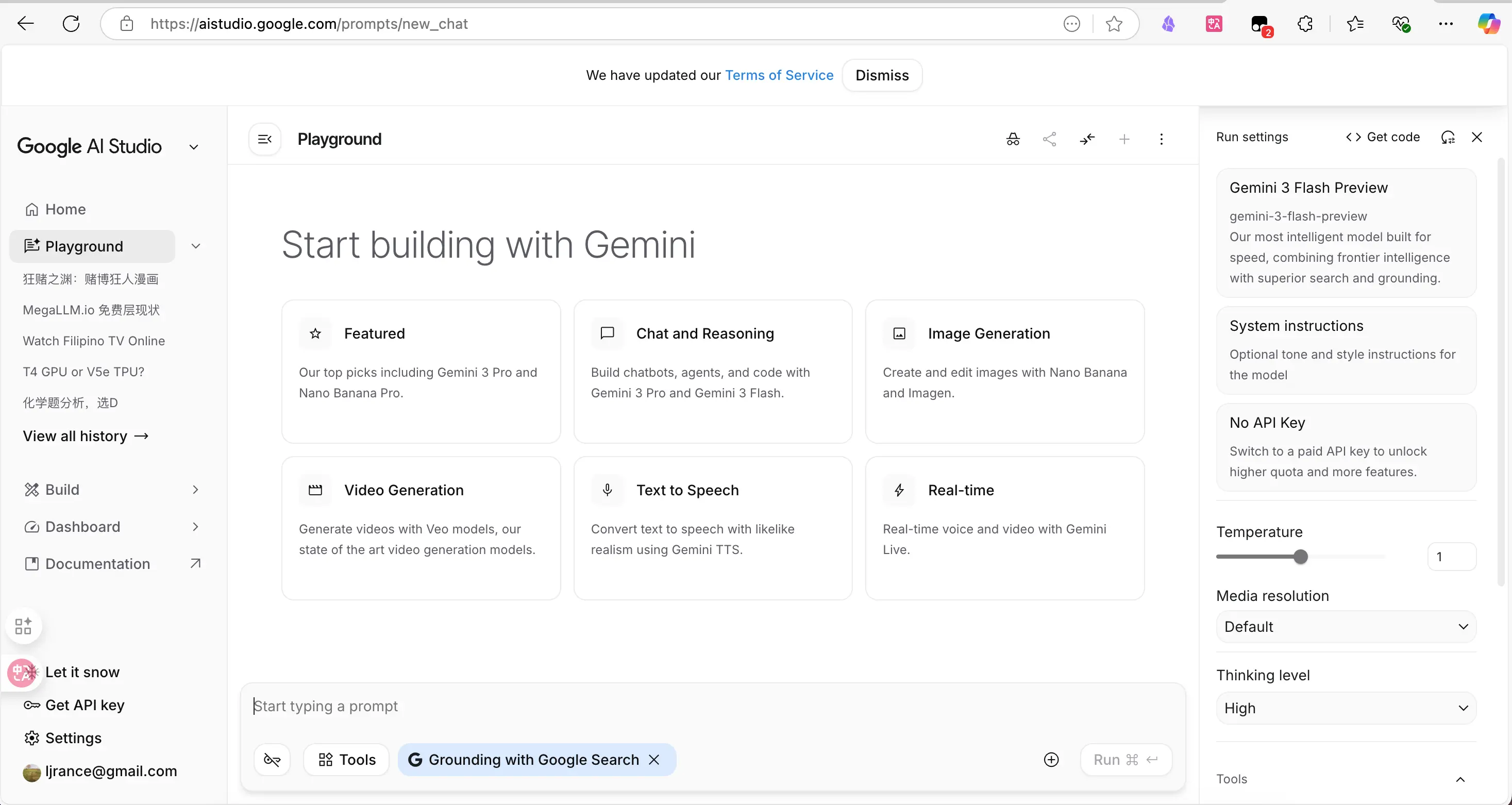Click the add media plus circle icon
This screenshot has width=1512, height=805.
[x=1051, y=760]
